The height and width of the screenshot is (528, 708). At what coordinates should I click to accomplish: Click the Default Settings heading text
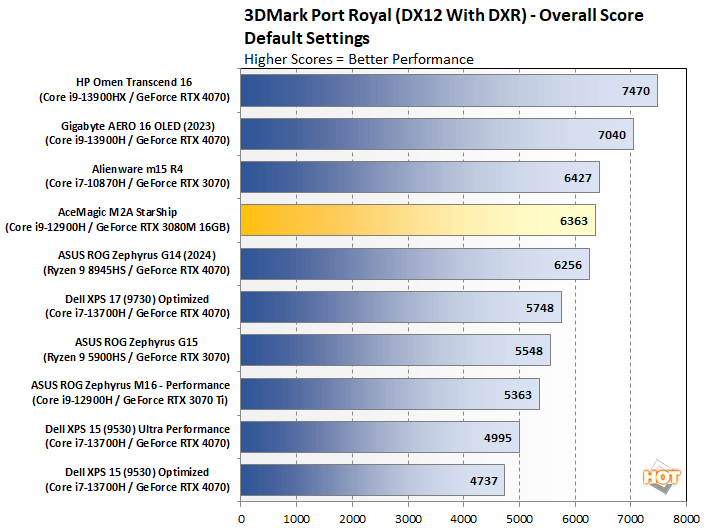307,38
